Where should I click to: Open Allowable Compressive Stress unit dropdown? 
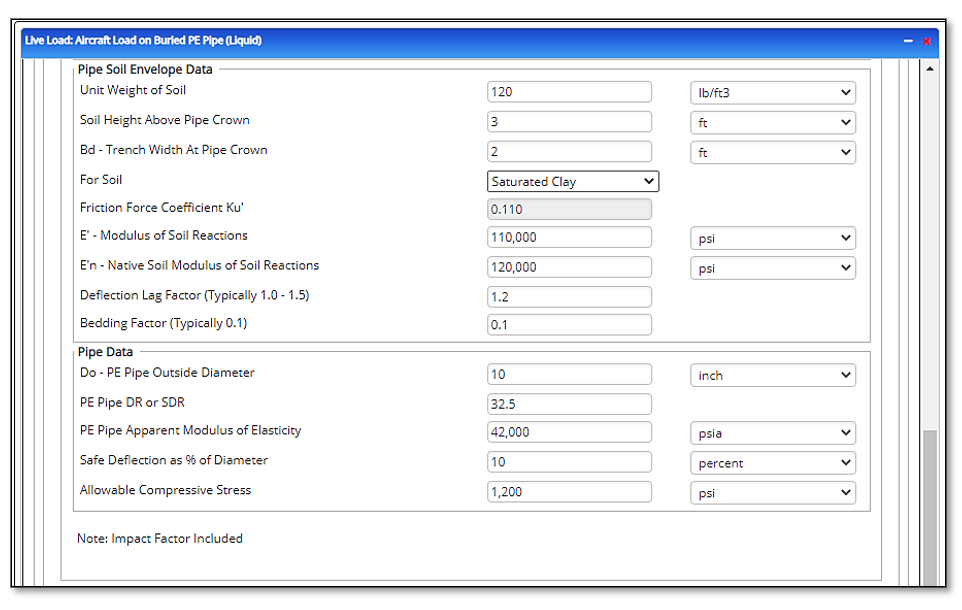tap(772, 493)
